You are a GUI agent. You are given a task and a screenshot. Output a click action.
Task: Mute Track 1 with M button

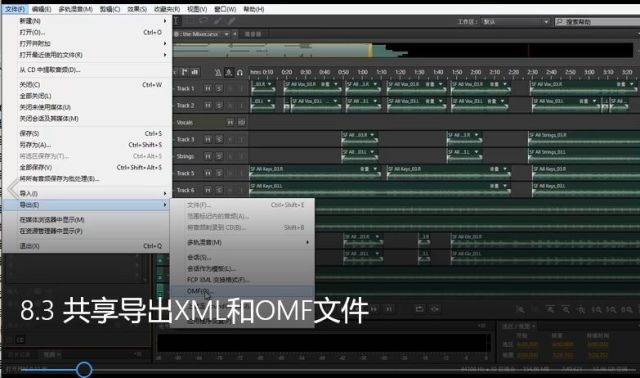click(x=208, y=88)
